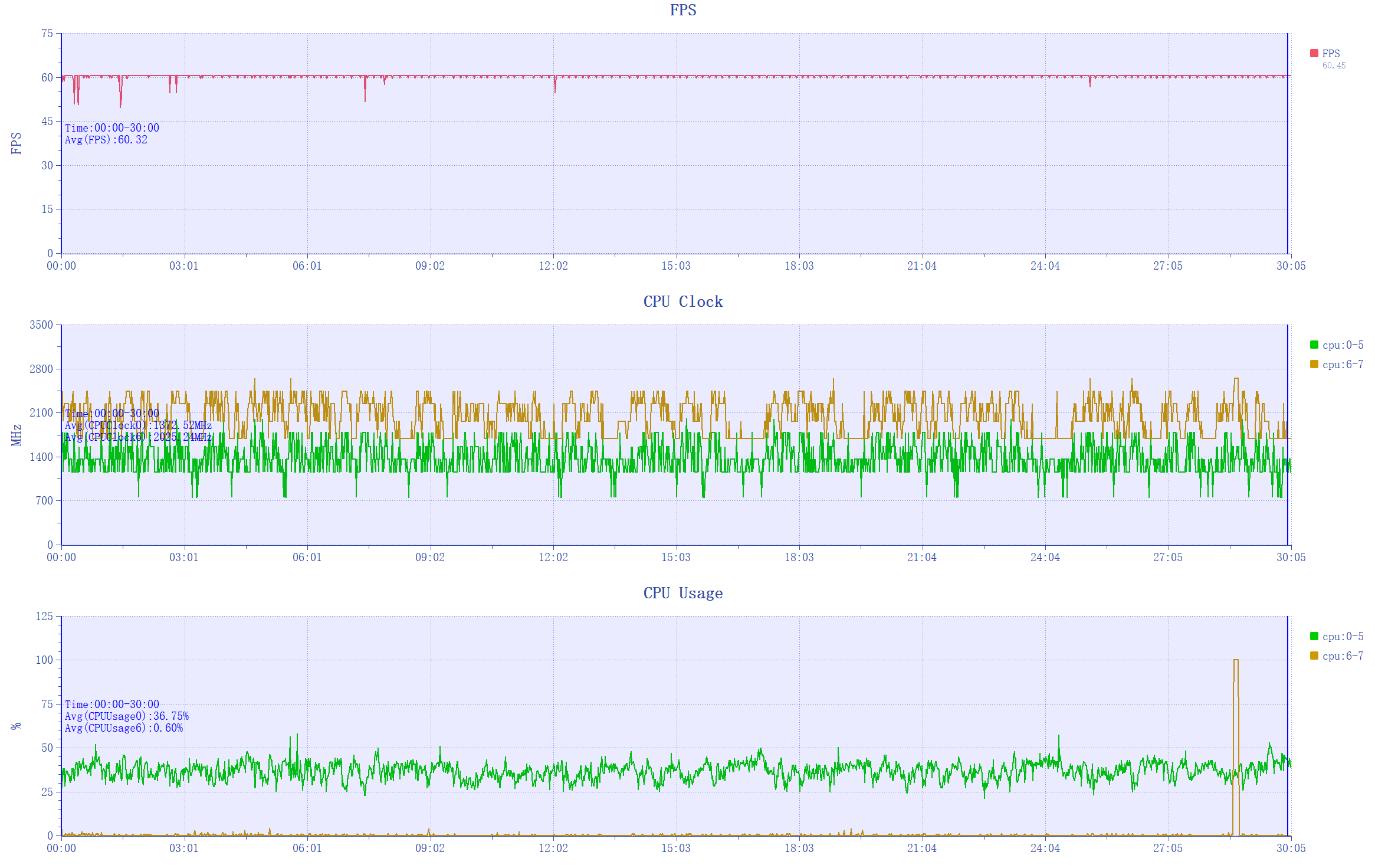Click the 75 label on FPS y-axis
Screen dimensions: 1375x865
click(47, 34)
